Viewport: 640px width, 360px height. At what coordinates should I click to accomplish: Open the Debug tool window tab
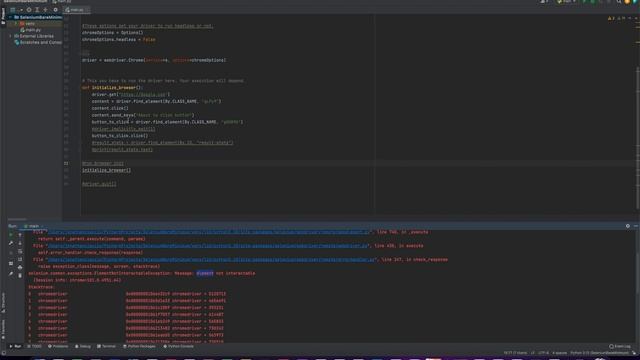(83, 347)
